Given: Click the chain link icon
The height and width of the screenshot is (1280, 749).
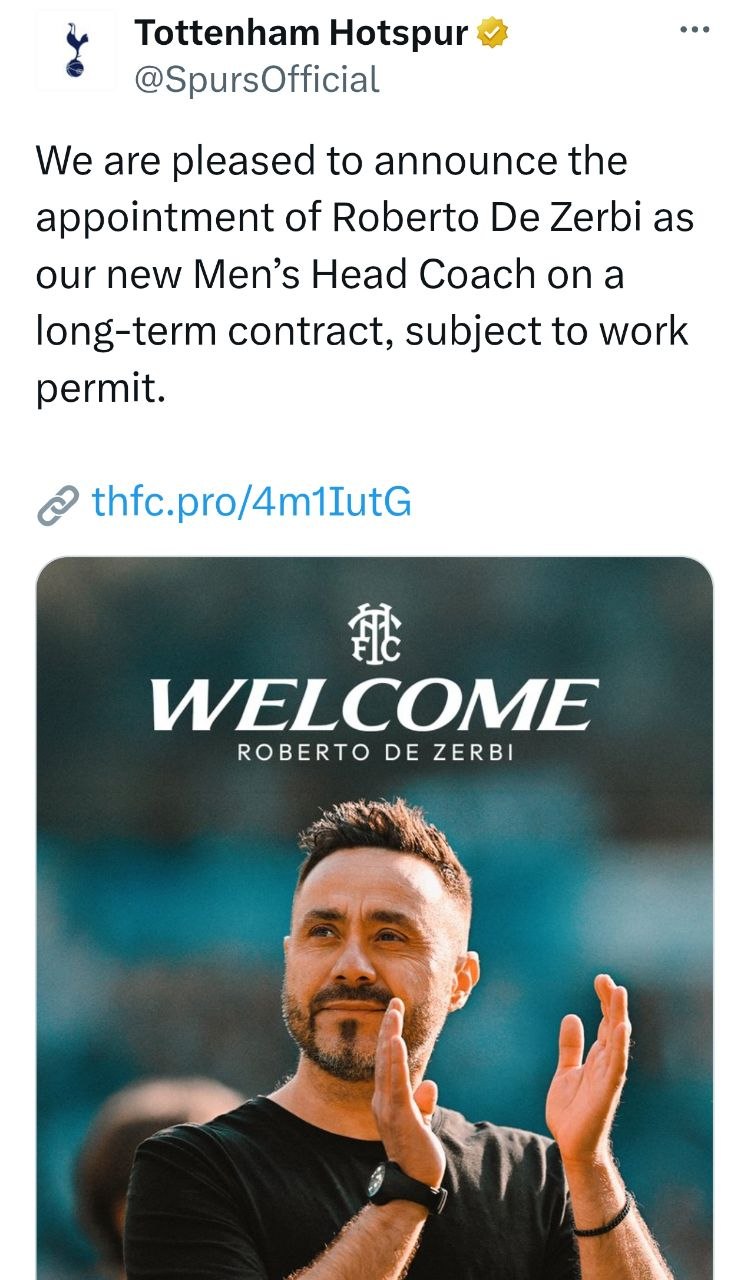Looking at the screenshot, I should tap(58, 505).
